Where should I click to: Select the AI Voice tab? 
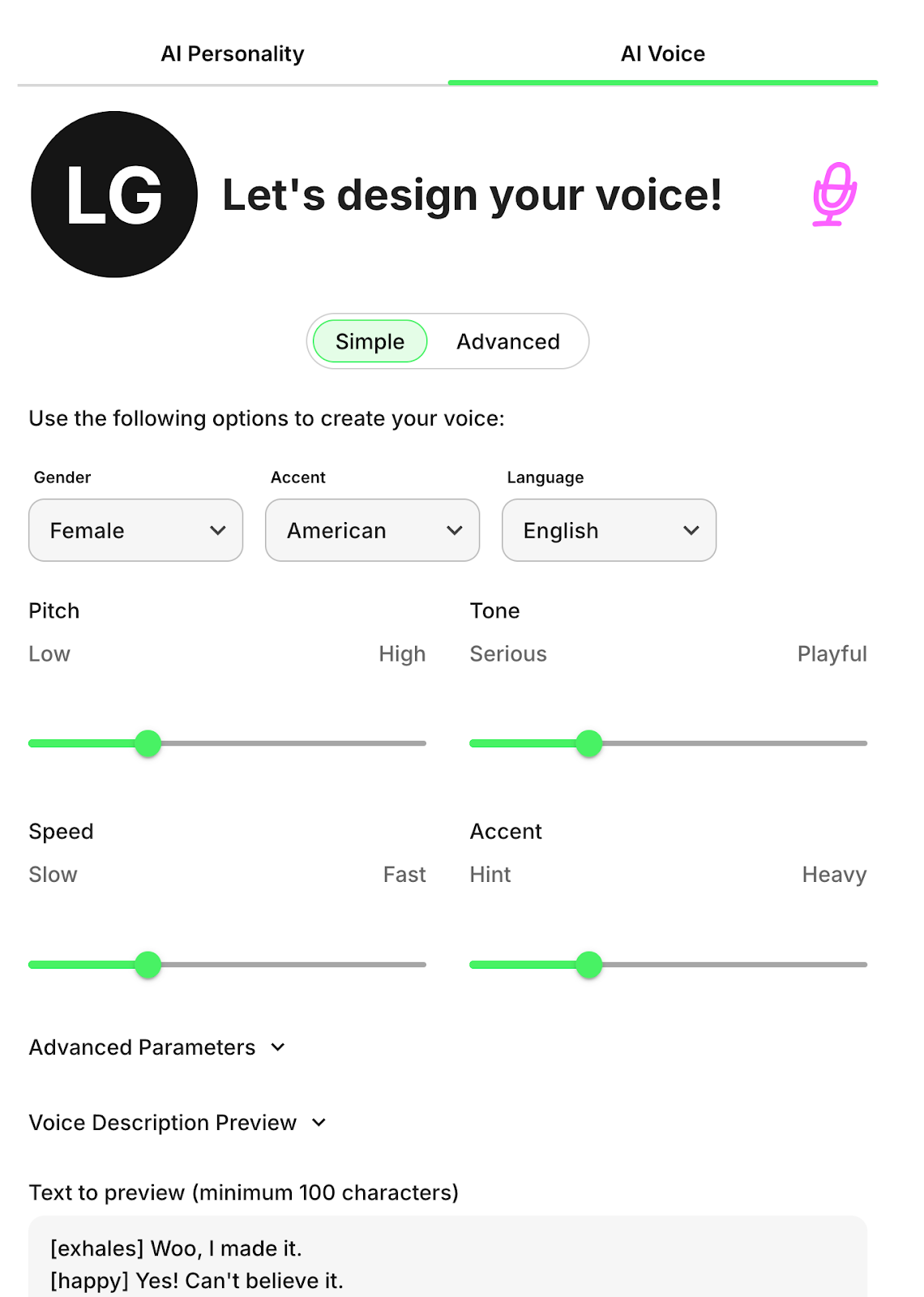662,54
